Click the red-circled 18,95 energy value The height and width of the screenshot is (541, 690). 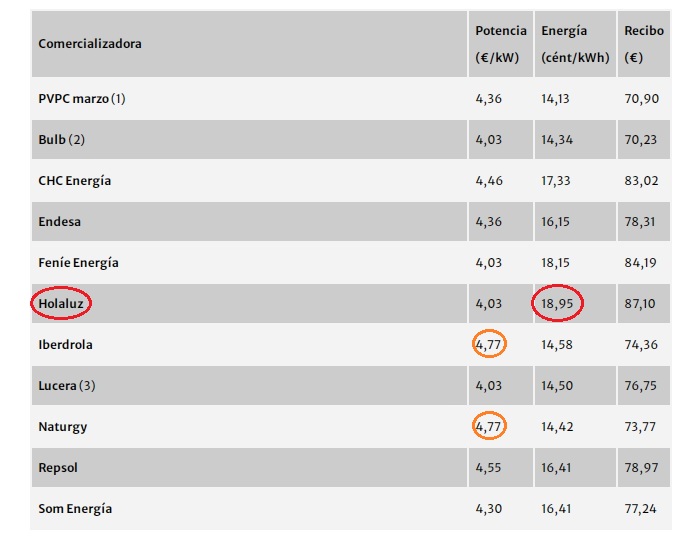pyautogui.click(x=558, y=303)
